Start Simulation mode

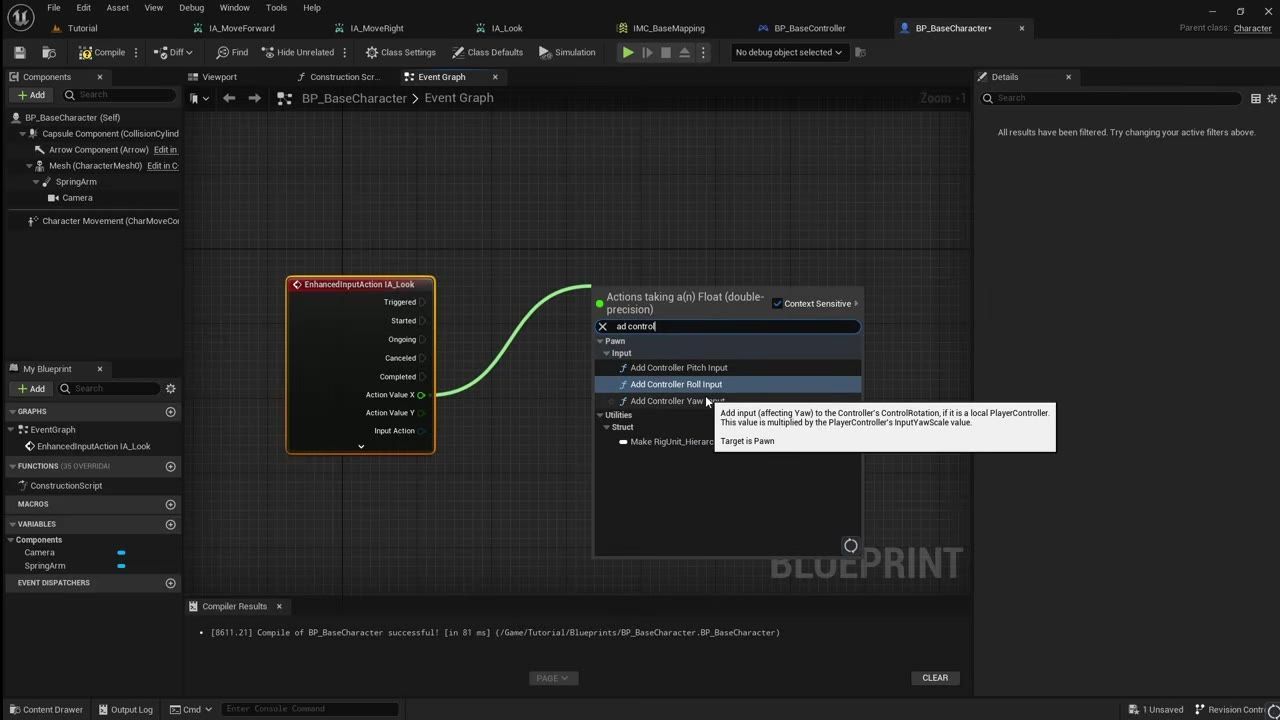click(x=567, y=52)
